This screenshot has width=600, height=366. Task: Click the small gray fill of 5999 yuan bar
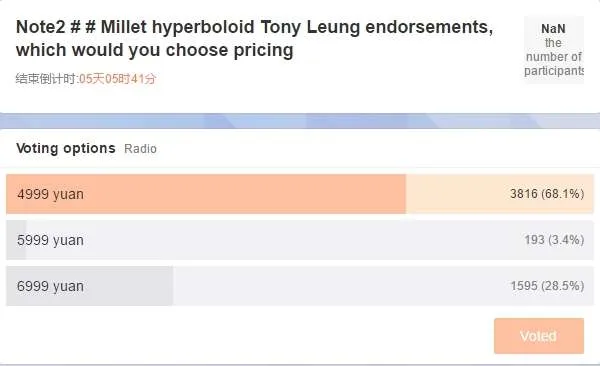click(x=16, y=240)
